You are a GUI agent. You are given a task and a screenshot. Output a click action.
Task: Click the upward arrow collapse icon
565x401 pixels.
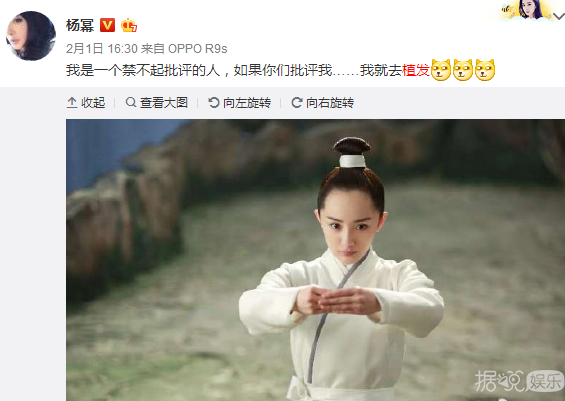click(72, 103)
